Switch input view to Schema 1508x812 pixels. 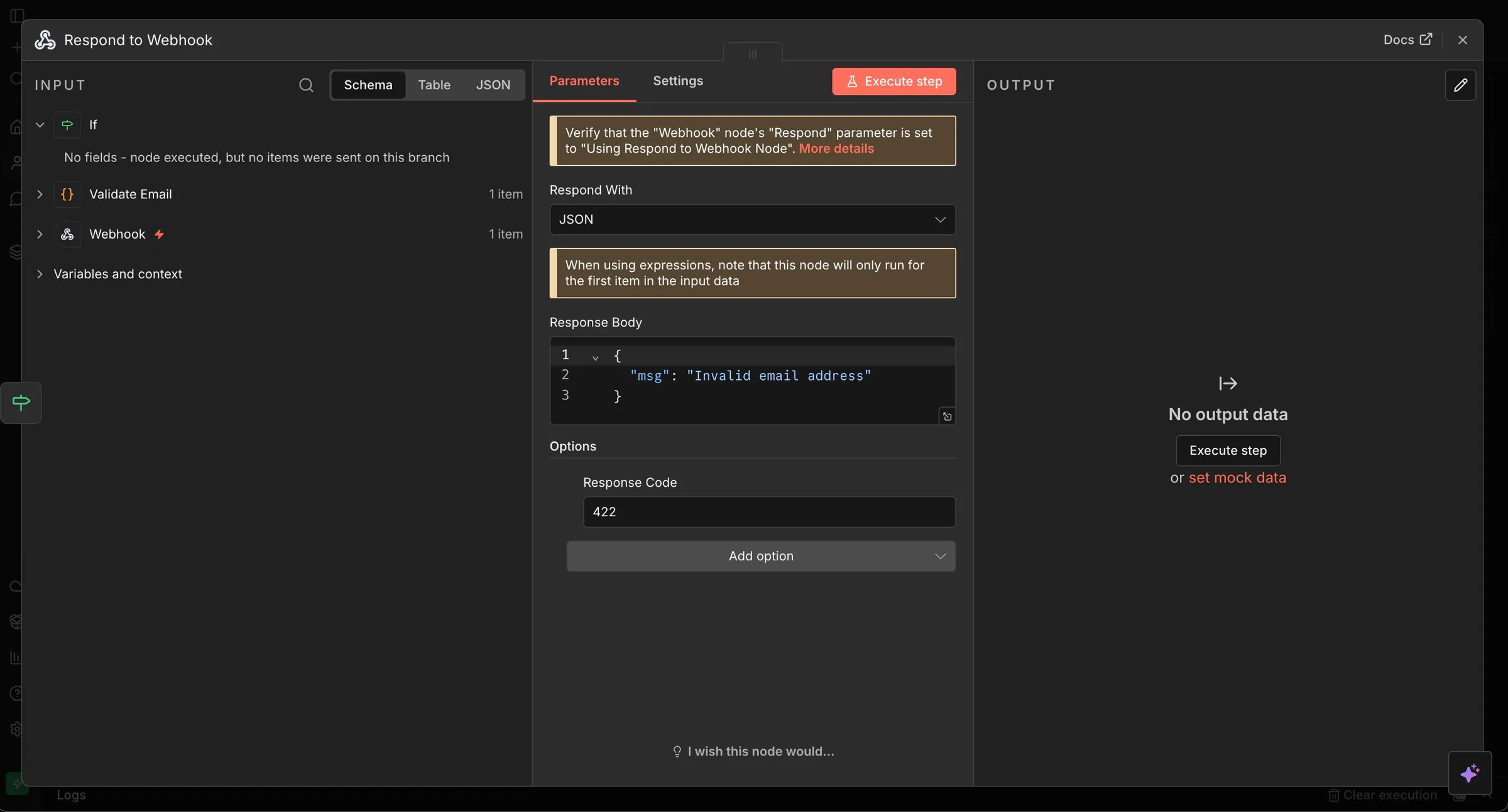tap(368, 85)
